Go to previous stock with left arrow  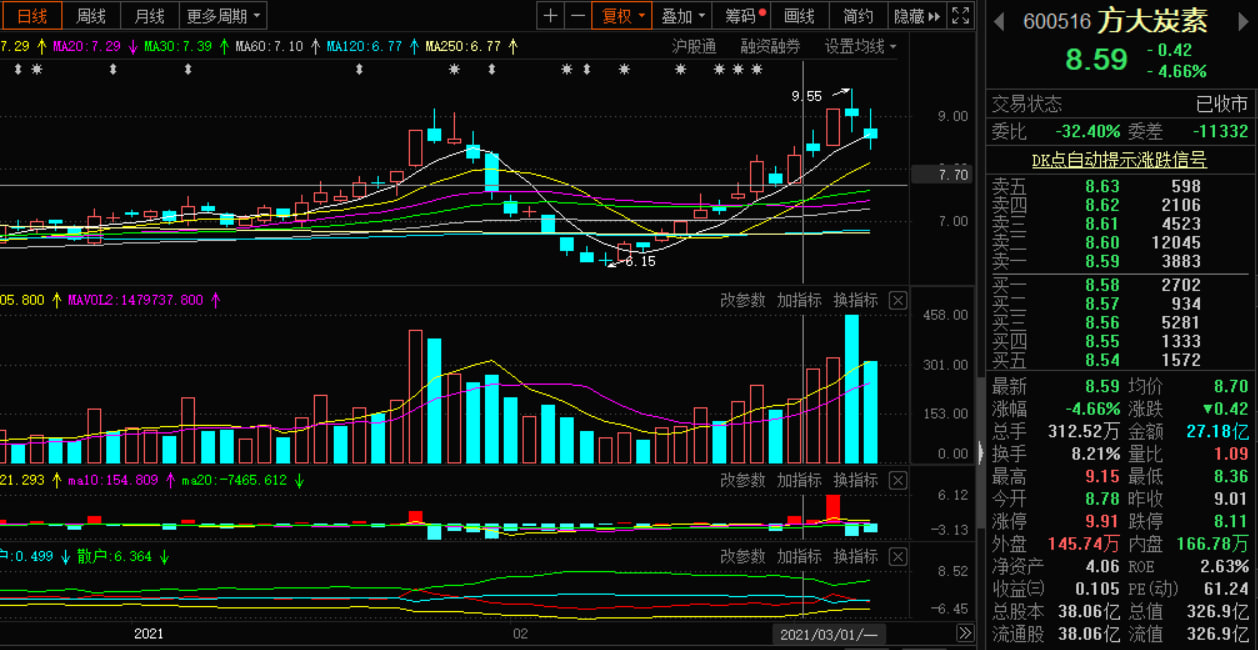997,21
